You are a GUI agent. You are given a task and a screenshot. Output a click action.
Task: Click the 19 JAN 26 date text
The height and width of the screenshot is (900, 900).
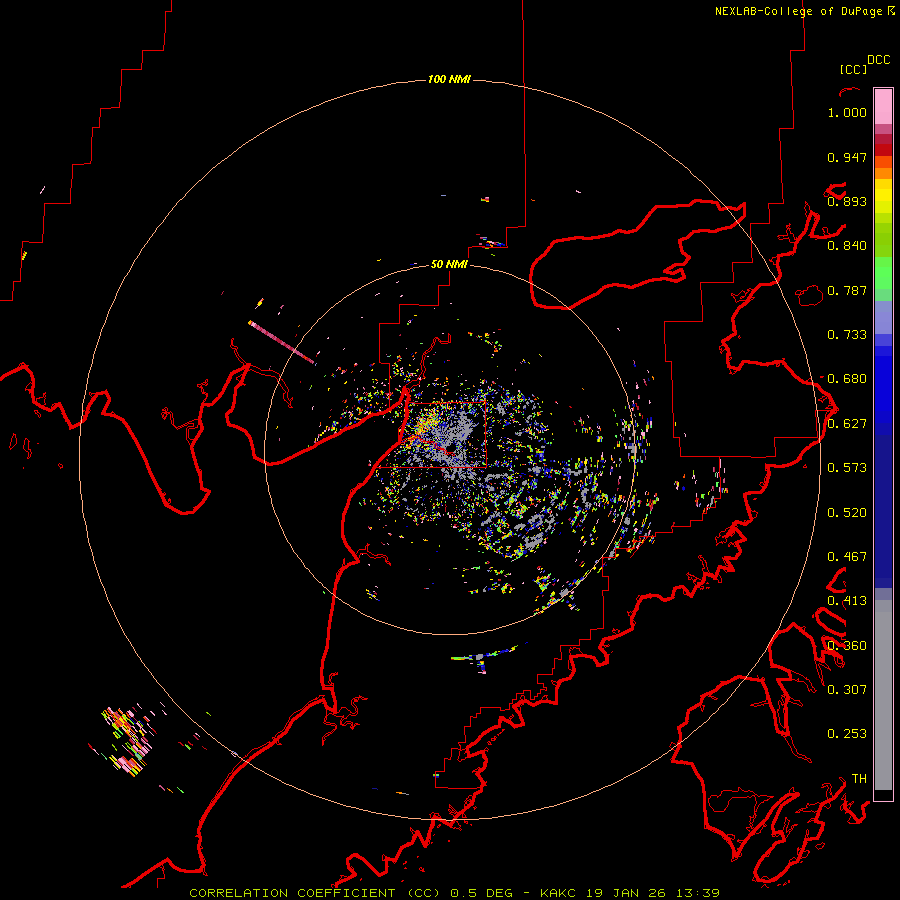coord(625,893)
